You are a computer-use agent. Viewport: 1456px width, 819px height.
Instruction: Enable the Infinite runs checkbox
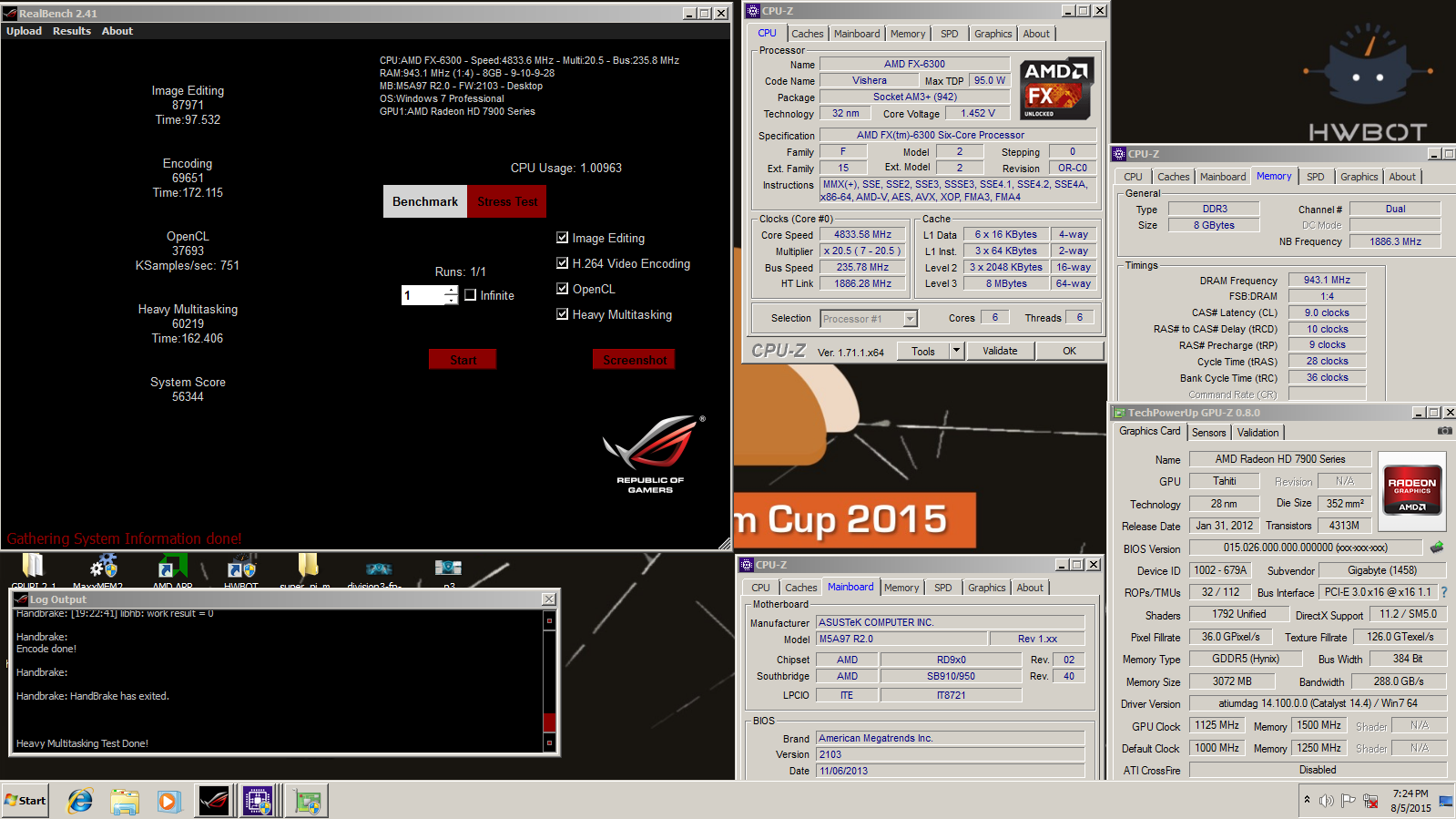471,295
